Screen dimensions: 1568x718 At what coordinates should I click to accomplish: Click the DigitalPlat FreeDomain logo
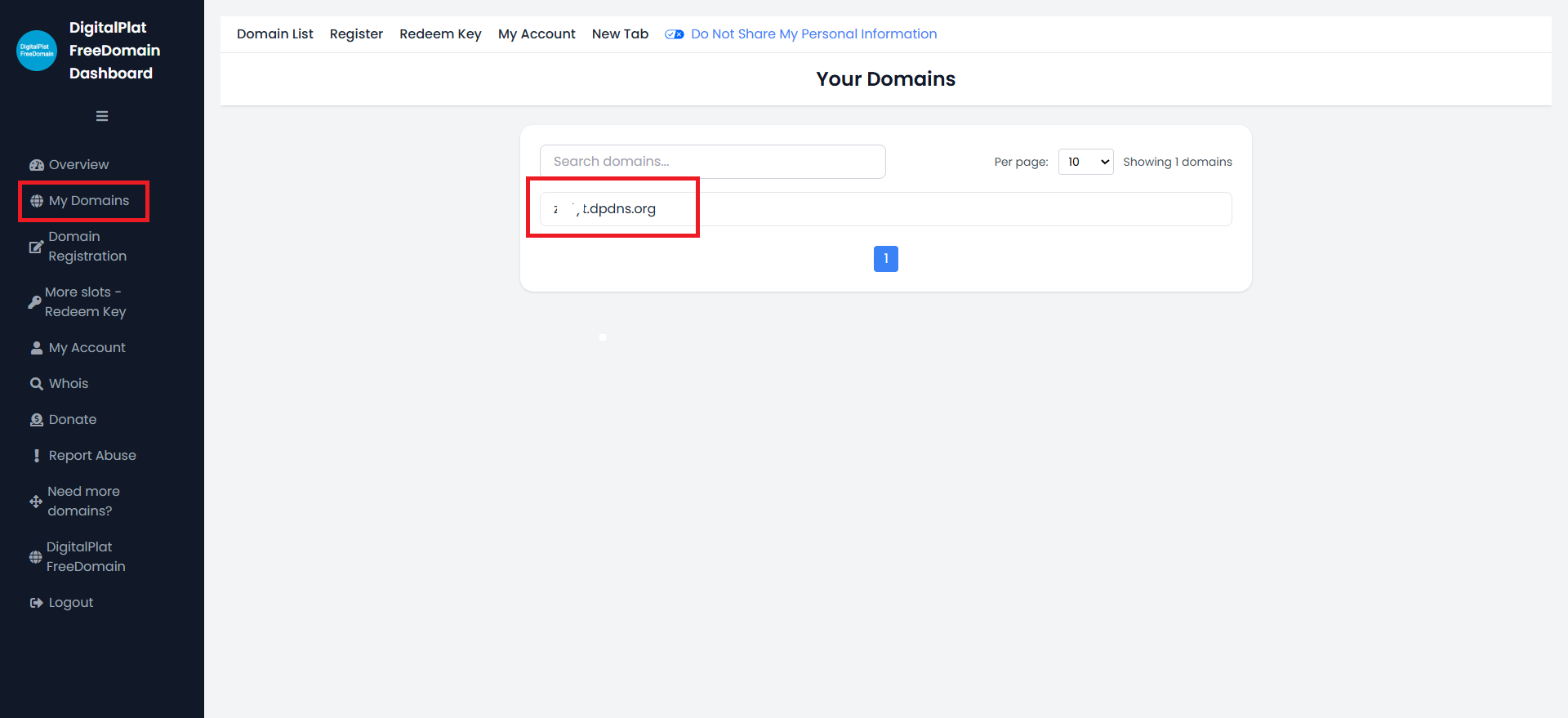[37, 51]
